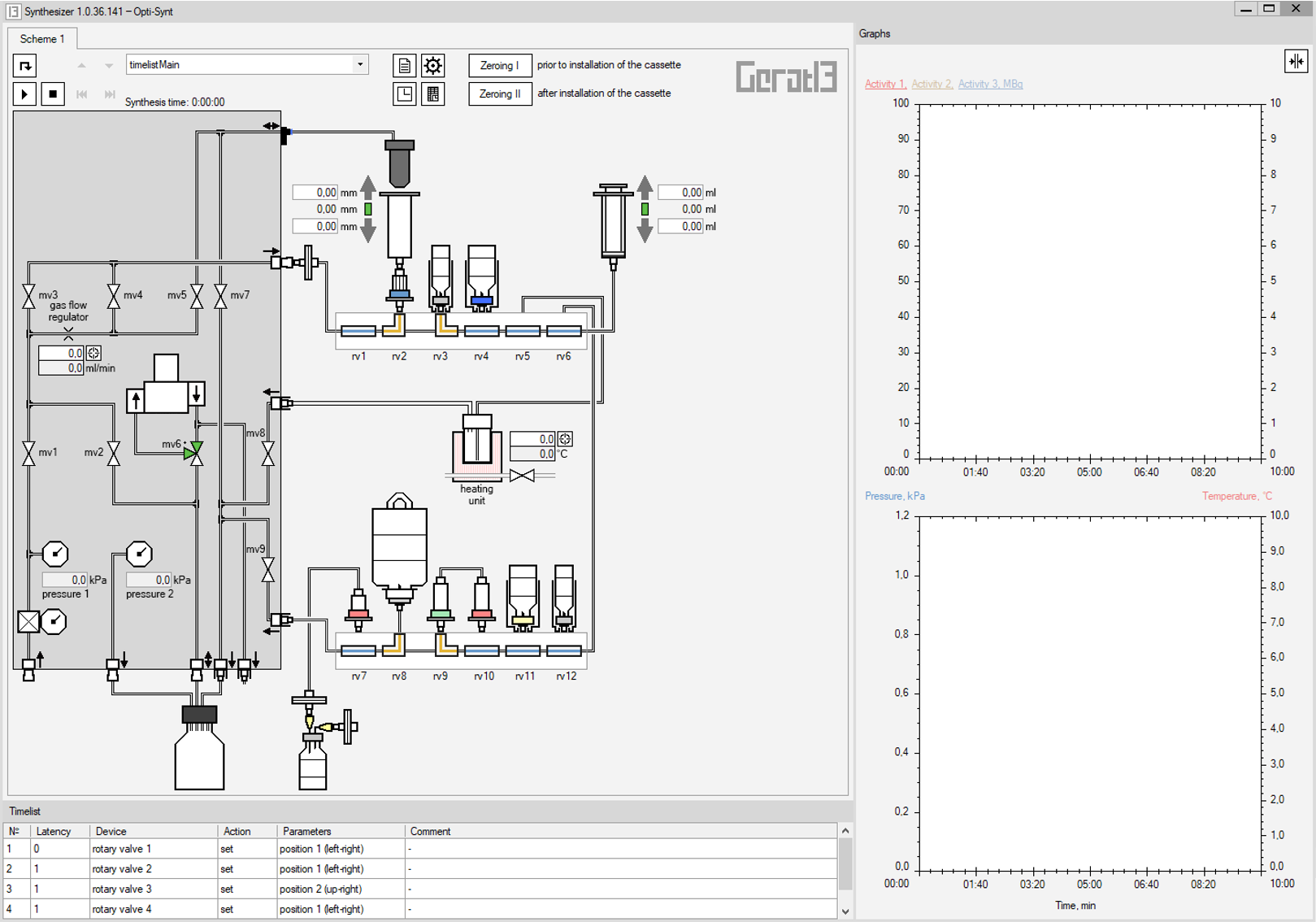
Task: Toggle the green three-way valve mv6
Action: click(195, 453)
